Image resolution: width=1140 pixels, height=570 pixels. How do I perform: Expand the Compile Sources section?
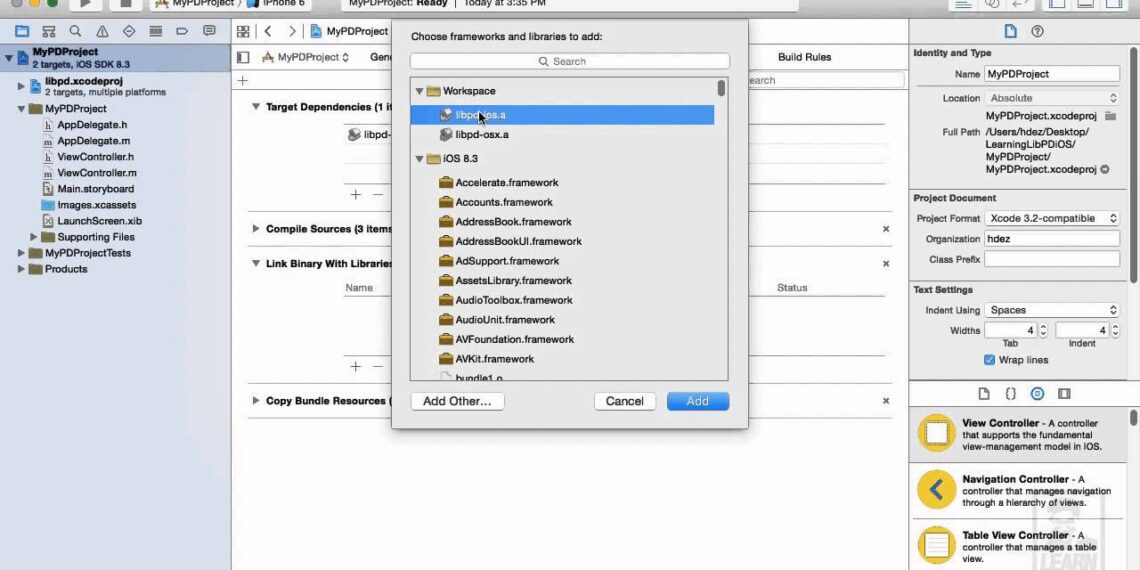pyautogui.click(x=256, y=229)
